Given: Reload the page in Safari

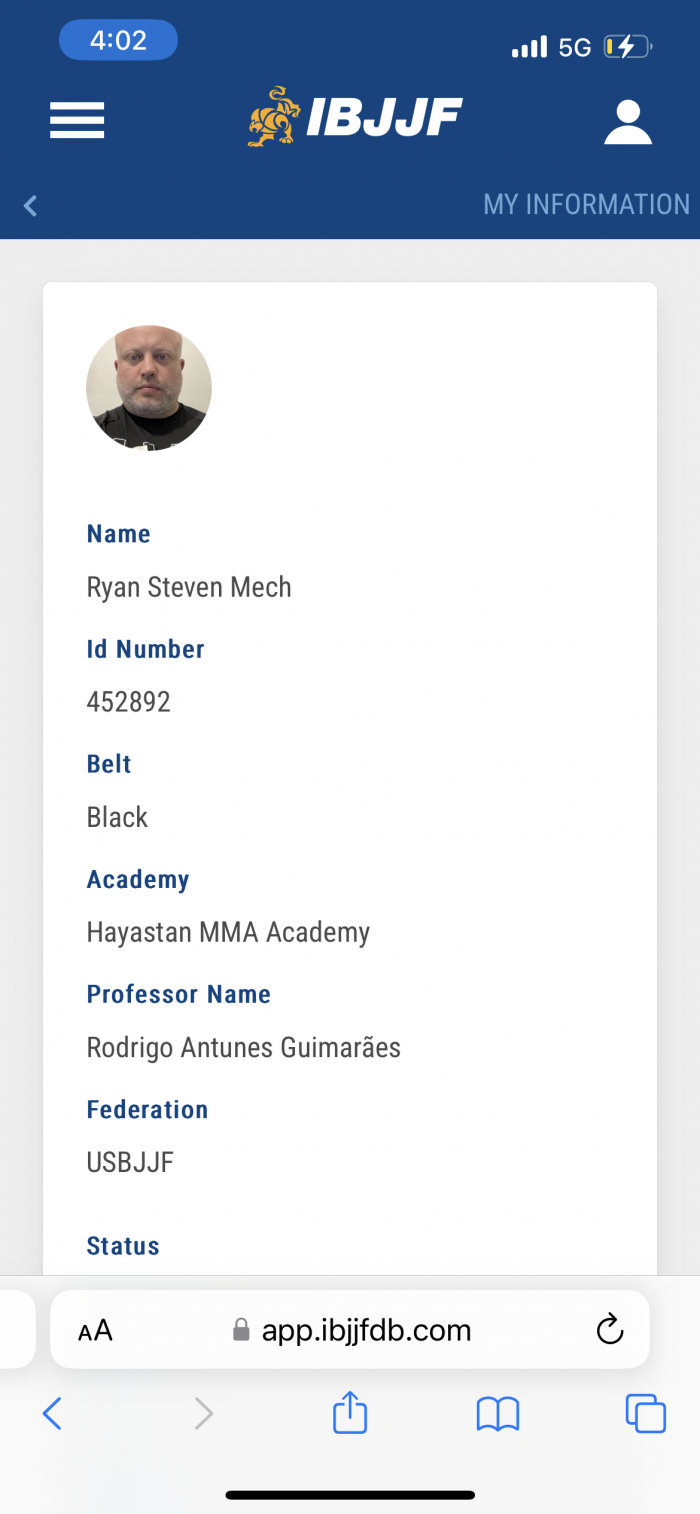Looking at the screenshot, I should pos(609,1329).
